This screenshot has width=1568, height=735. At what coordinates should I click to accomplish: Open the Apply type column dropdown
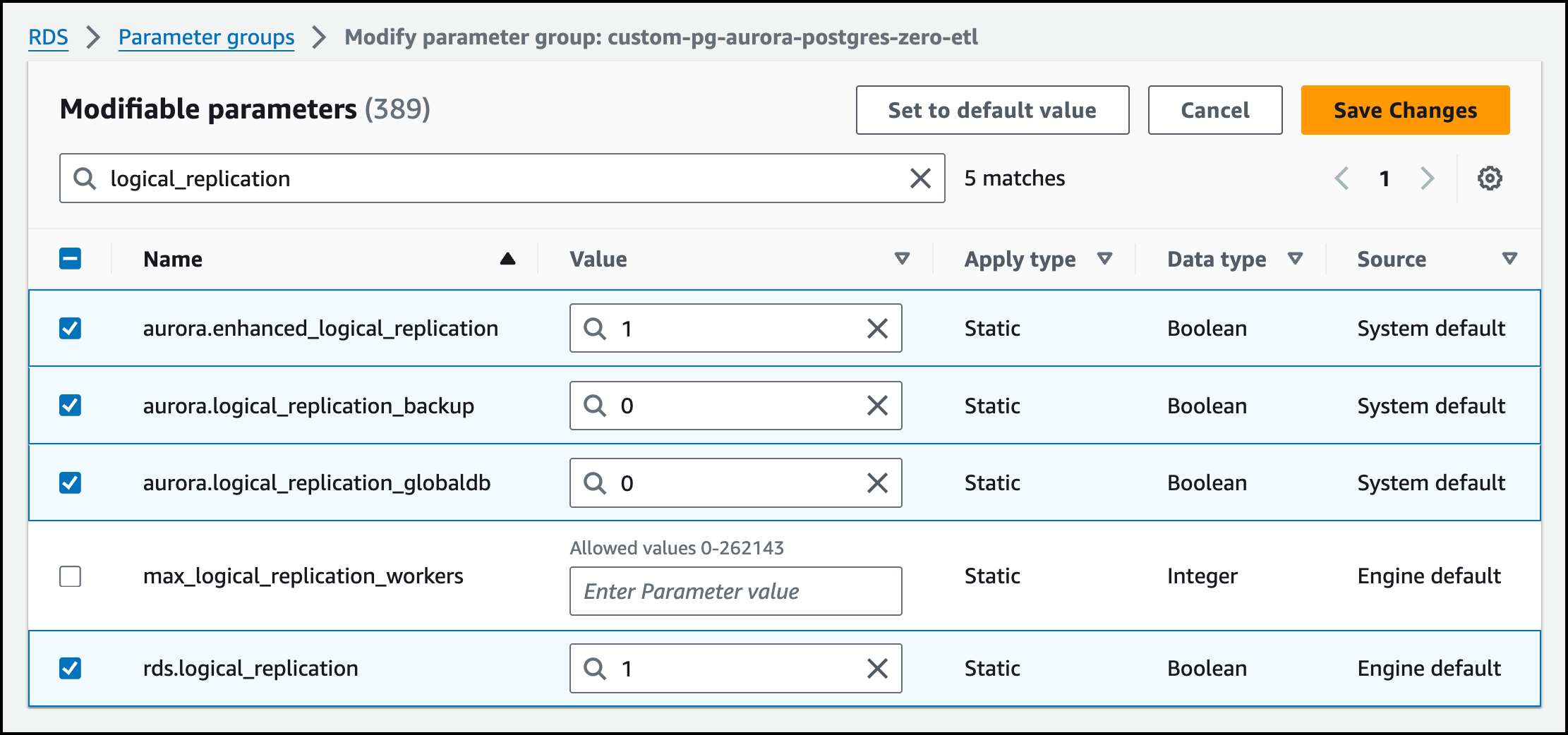1105,259
